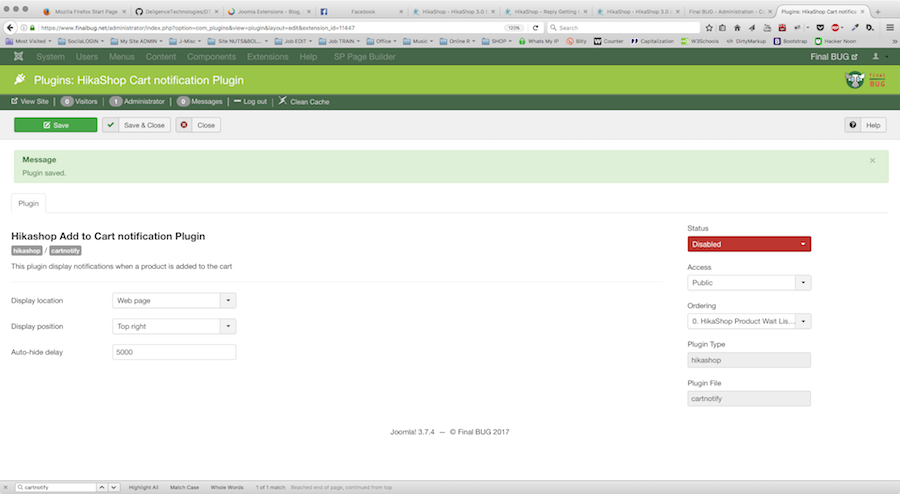
Task: Open the Content menu
Action: (x=161, y=57)
